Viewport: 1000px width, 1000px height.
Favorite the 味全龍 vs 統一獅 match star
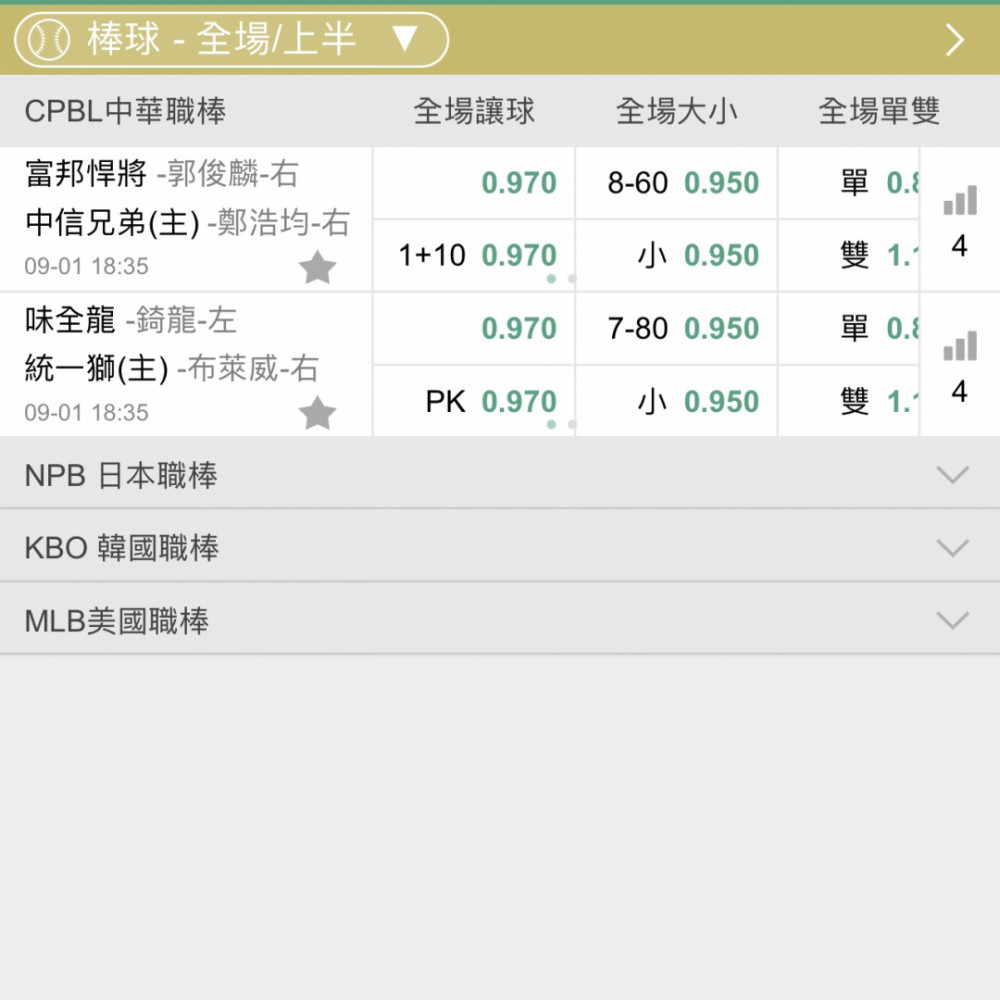point(317,412)
